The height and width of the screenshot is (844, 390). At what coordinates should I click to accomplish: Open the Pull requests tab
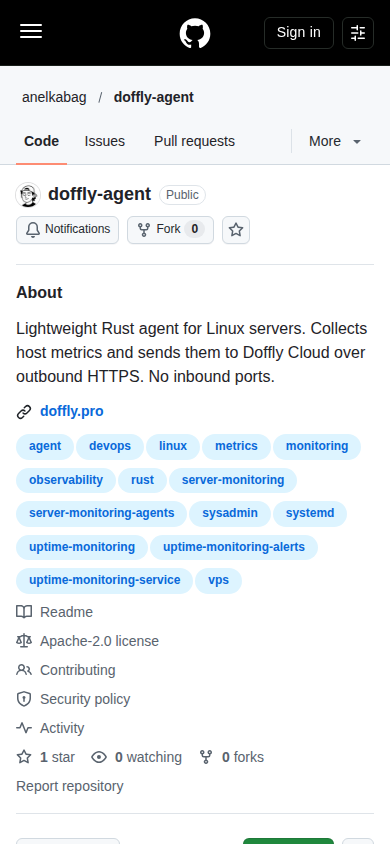(194, 142)
